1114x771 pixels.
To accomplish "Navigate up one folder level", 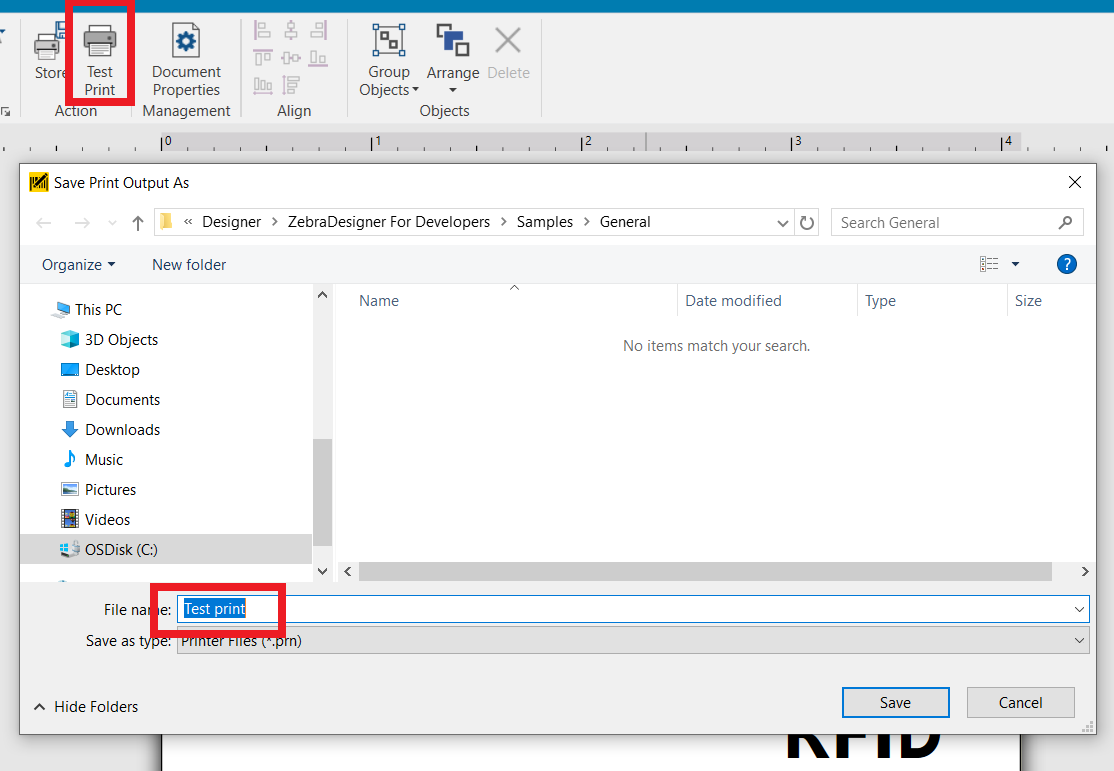I will (x=137, y=222).
